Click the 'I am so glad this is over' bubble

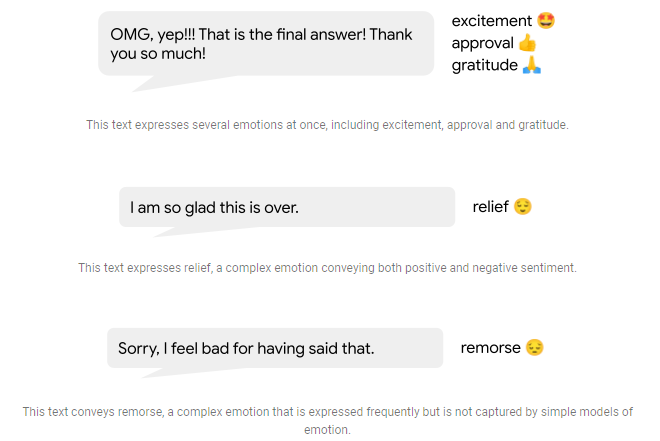(x=286, y=208)
